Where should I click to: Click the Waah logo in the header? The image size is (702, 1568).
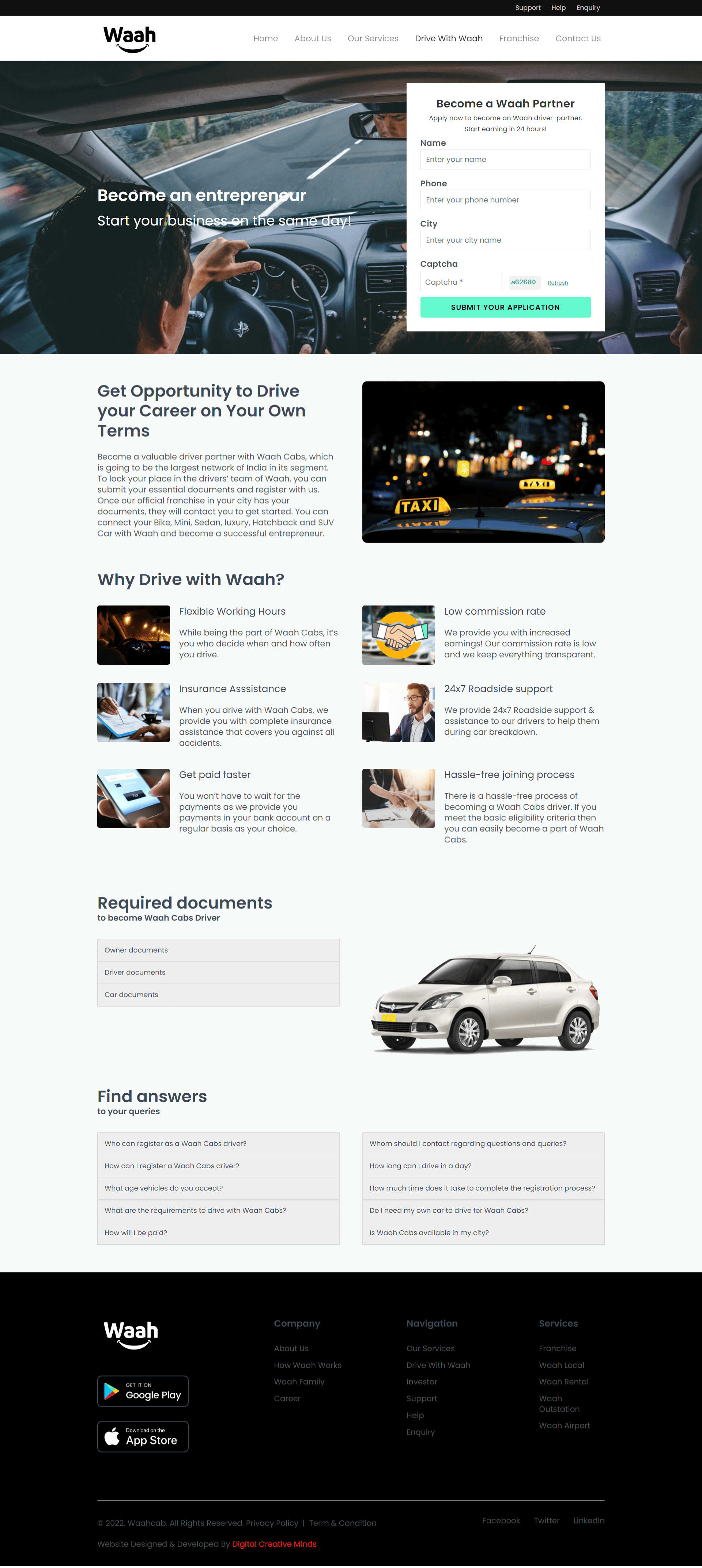(131, 38)
